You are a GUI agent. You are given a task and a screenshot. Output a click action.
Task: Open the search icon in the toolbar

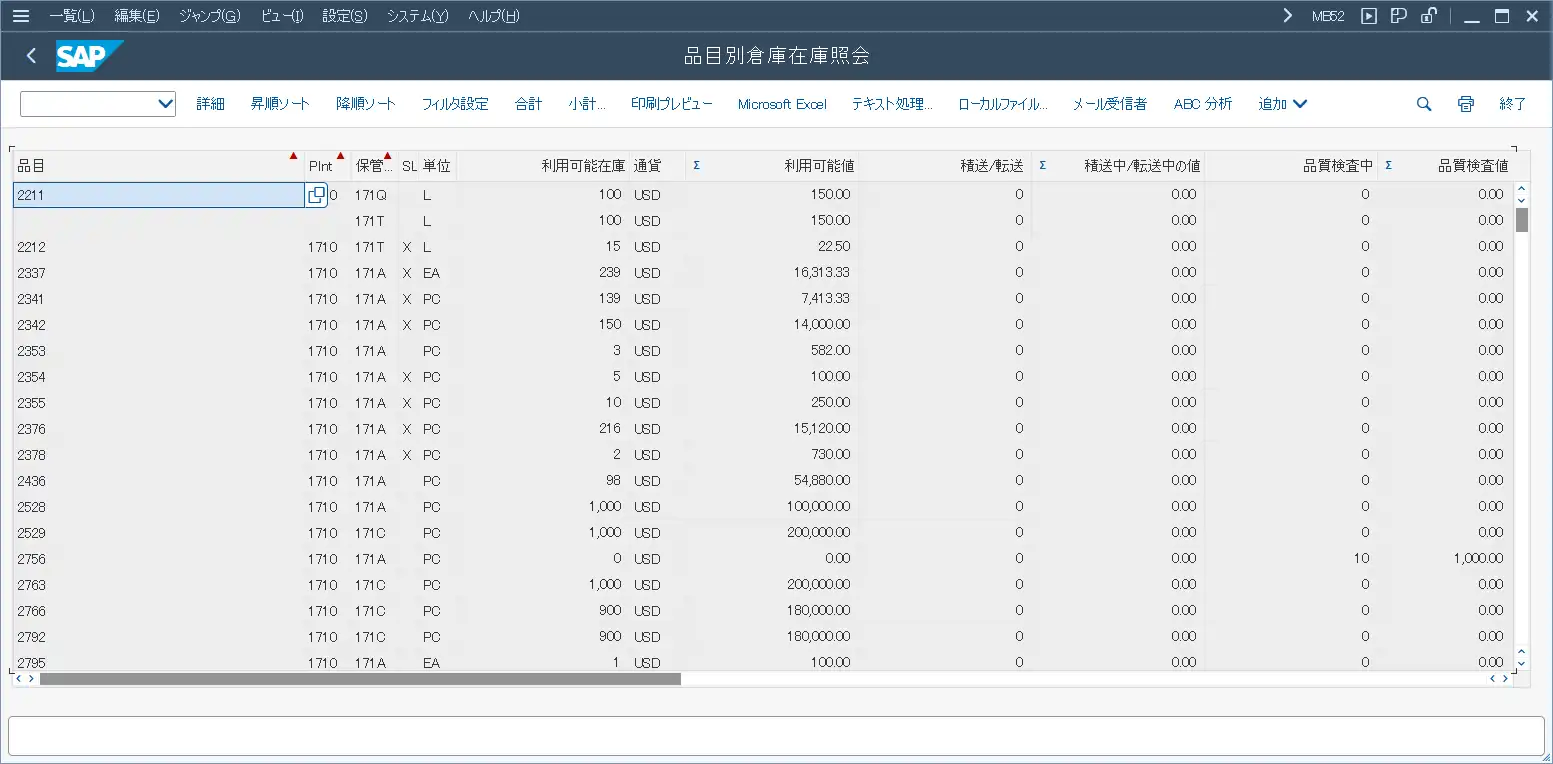(1423, 103)
